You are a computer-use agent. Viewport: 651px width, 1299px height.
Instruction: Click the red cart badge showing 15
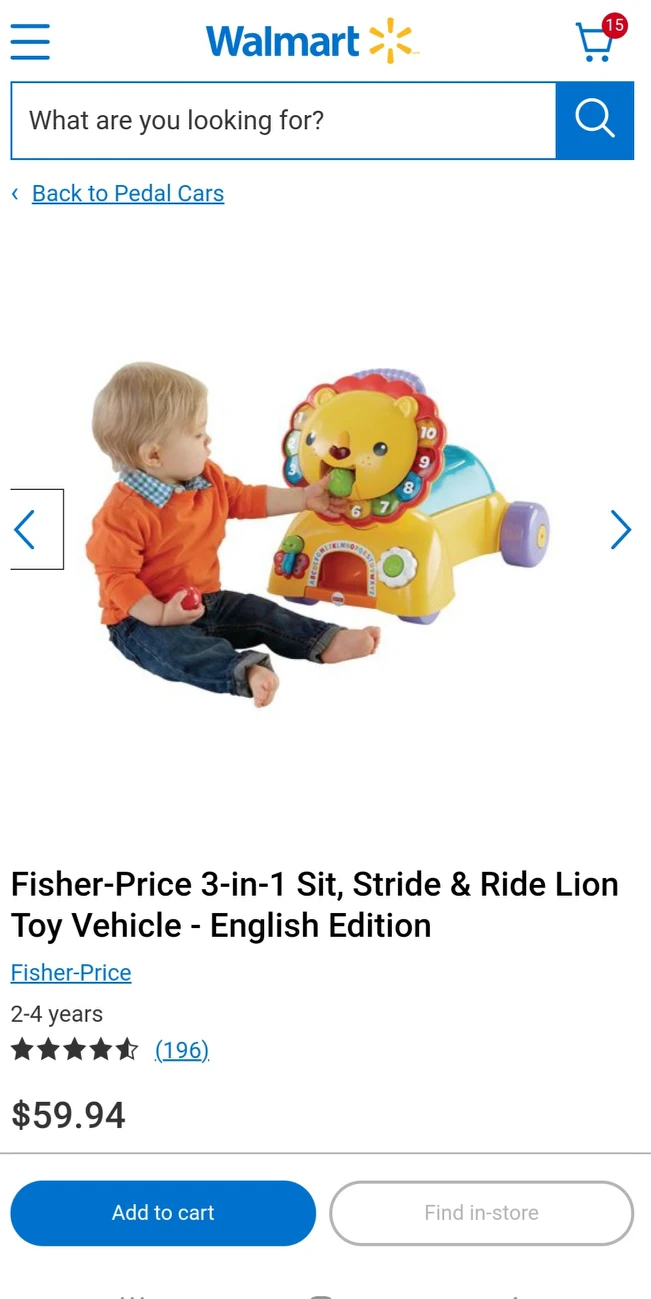click(614, 25)
